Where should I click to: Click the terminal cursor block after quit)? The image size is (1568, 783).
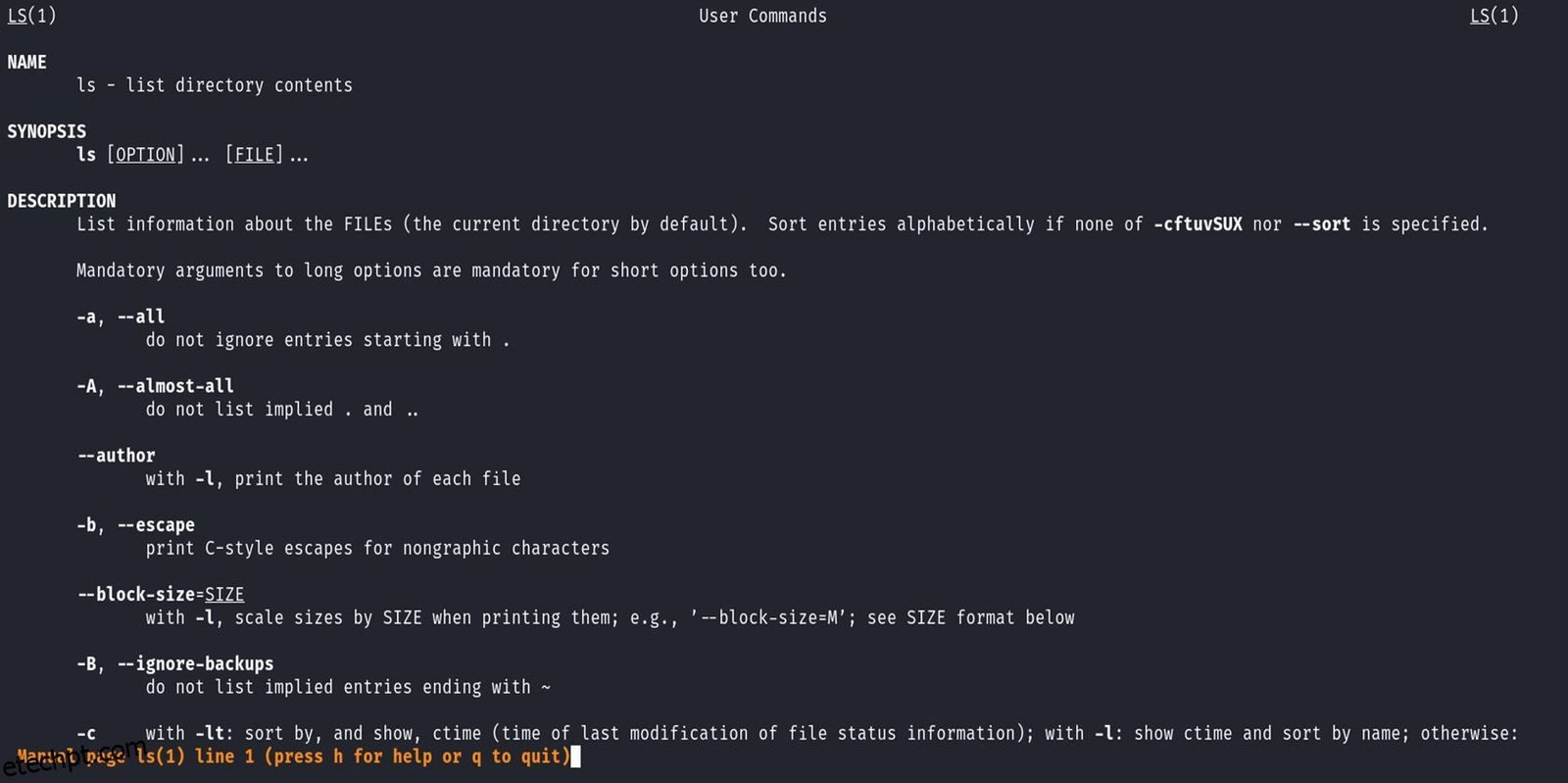(x=576, y=757)
